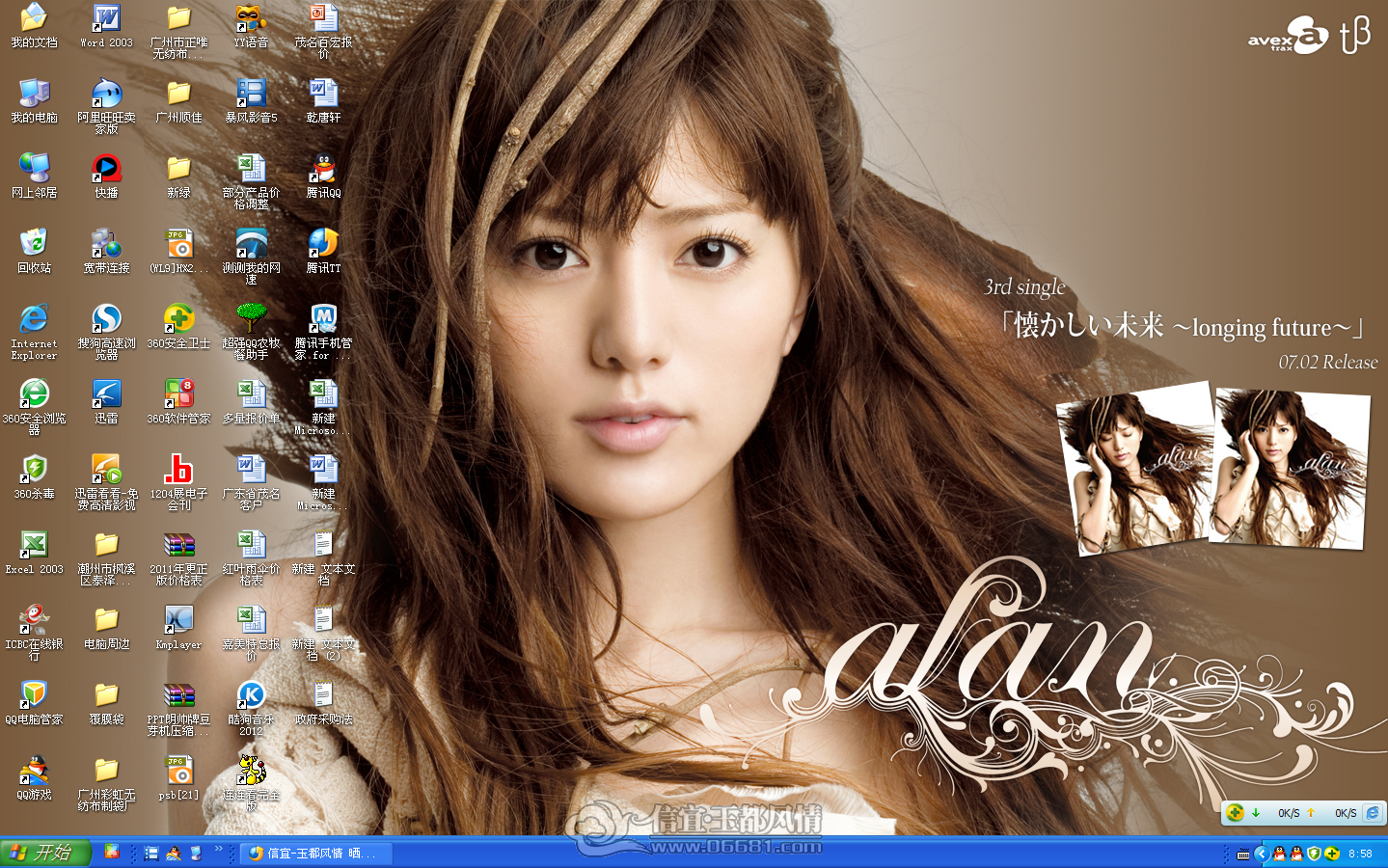Expand hidden system tray icons arrow
The image size is (1388, 868).
(1261, 854)
